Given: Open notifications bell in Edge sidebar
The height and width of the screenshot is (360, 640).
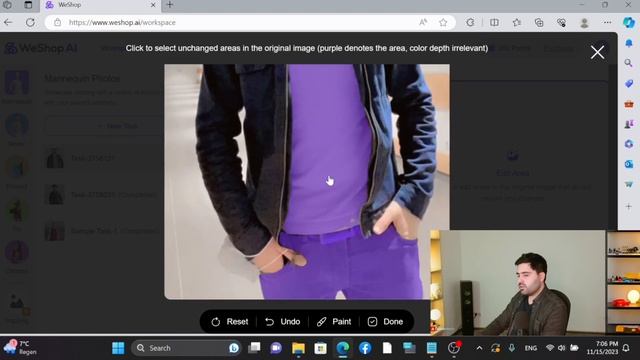Looking at the screenshot, I should click(629, 43).
